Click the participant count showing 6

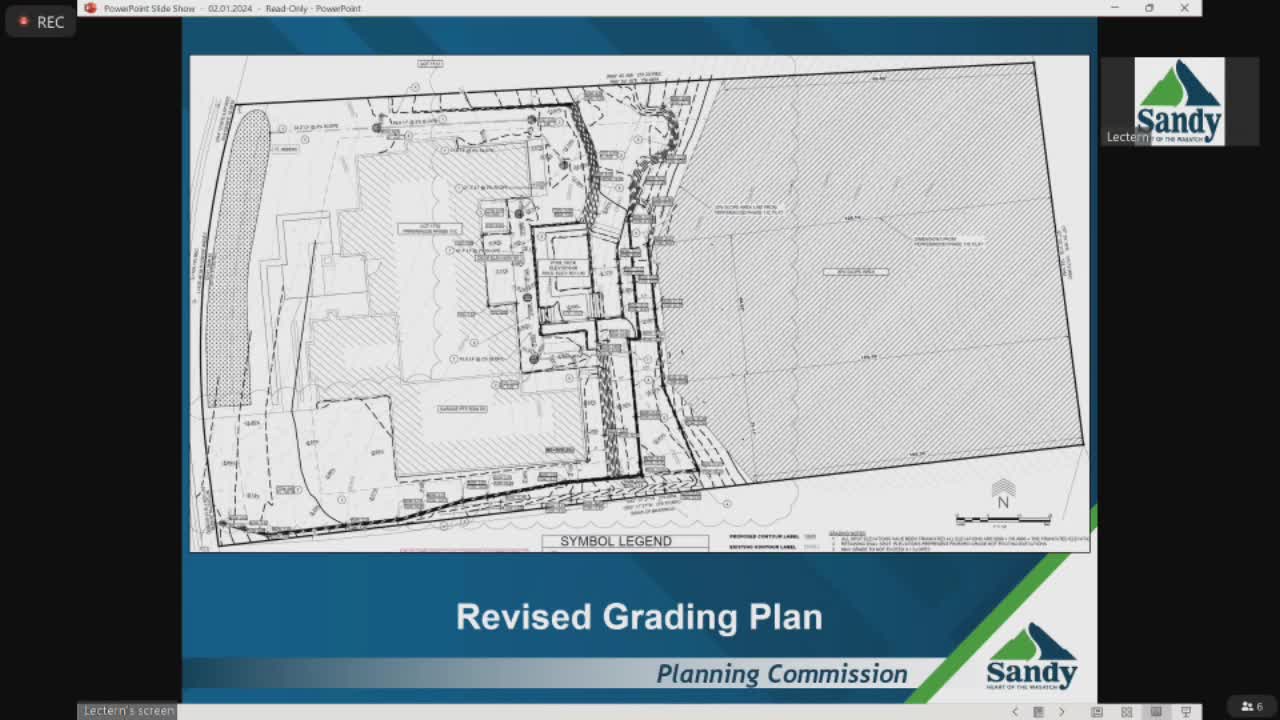click(1258, 707)
